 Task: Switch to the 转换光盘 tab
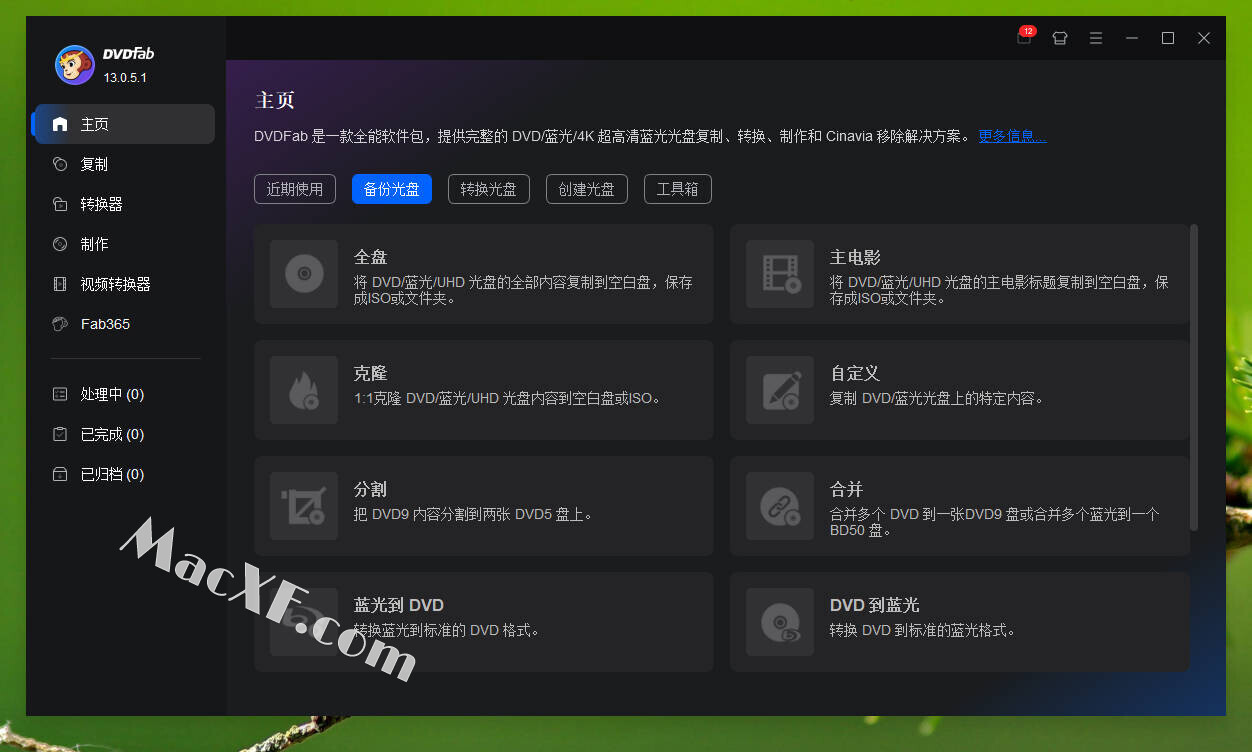pyautogui.click(x=489, y=189)
